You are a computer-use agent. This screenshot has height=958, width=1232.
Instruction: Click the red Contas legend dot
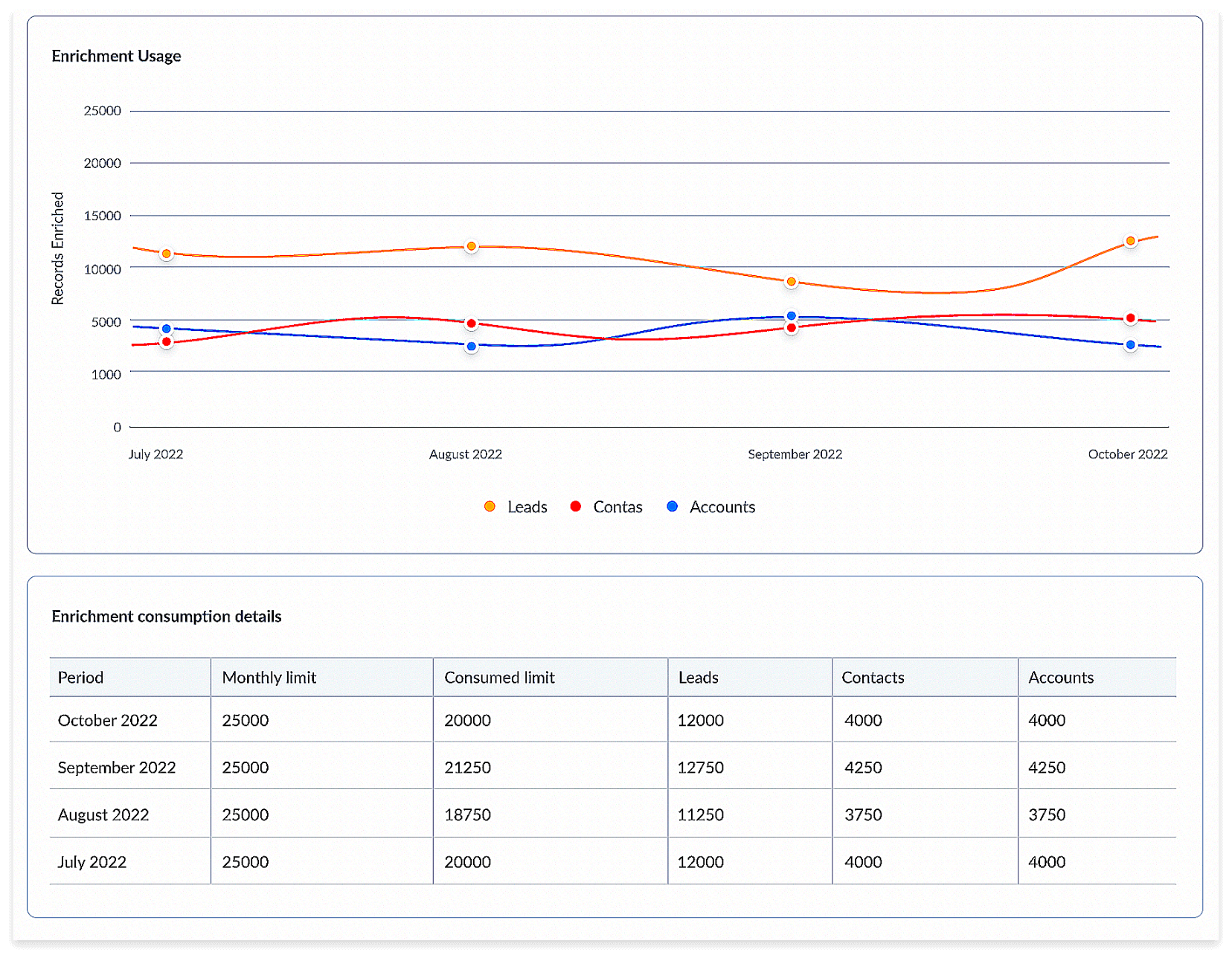coord(575,507)
